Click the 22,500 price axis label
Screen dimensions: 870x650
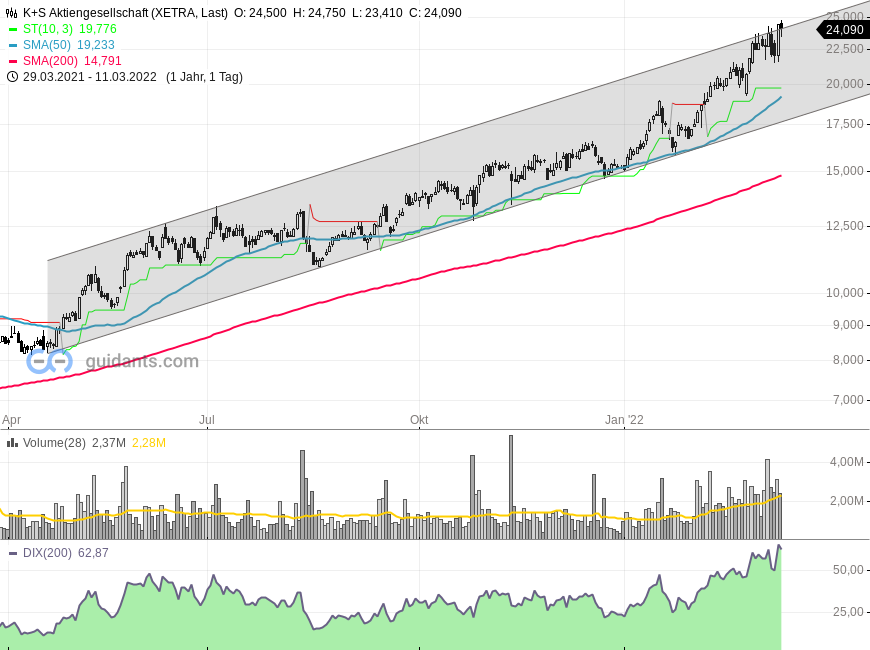[844, 49]
